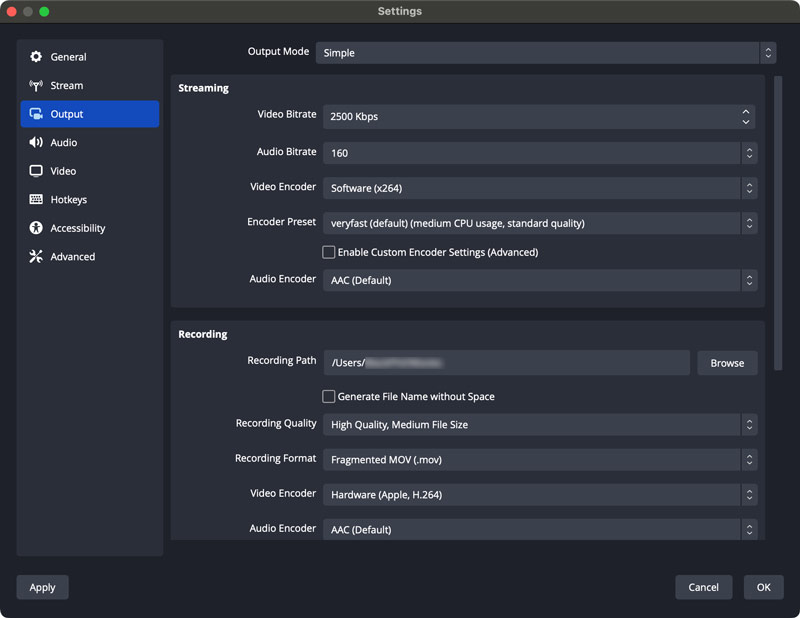The image size is (800, 618).
Task: Open the Hotkeys settings page
Action: coord(90,200)
